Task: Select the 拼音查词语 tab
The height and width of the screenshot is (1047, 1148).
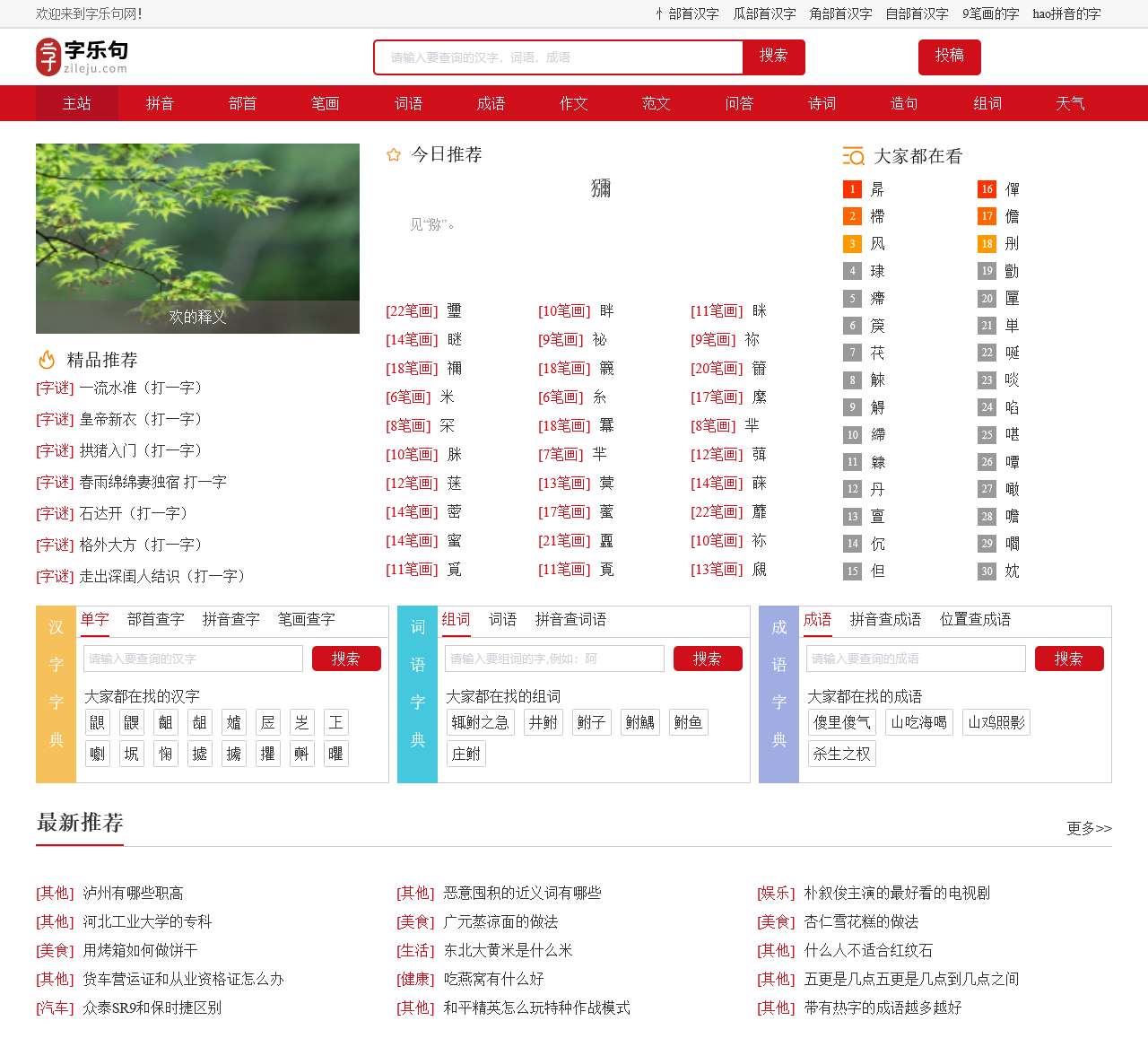Action: pyautogui.click(x=570, y=619)
